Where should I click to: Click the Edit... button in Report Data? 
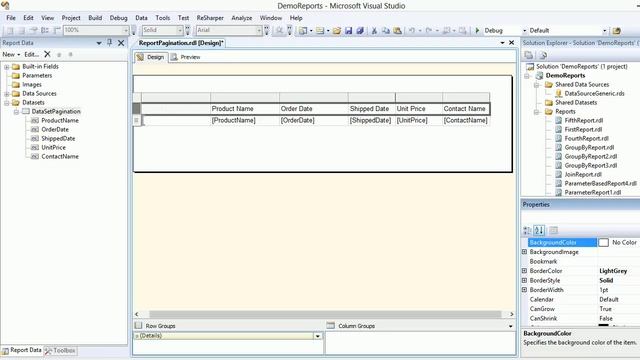(x=31, y=54)
